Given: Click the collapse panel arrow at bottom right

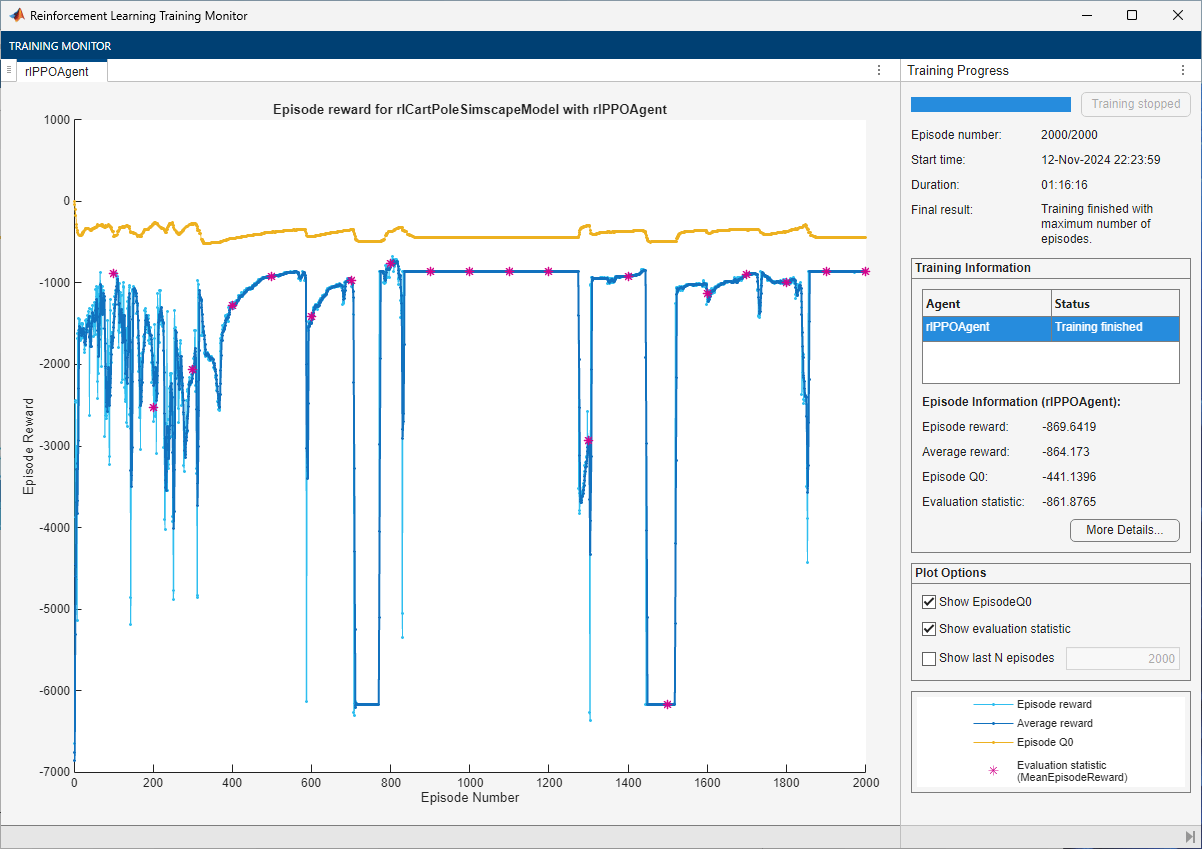Looking at the screenshot, I should (x=1190, y=836).
